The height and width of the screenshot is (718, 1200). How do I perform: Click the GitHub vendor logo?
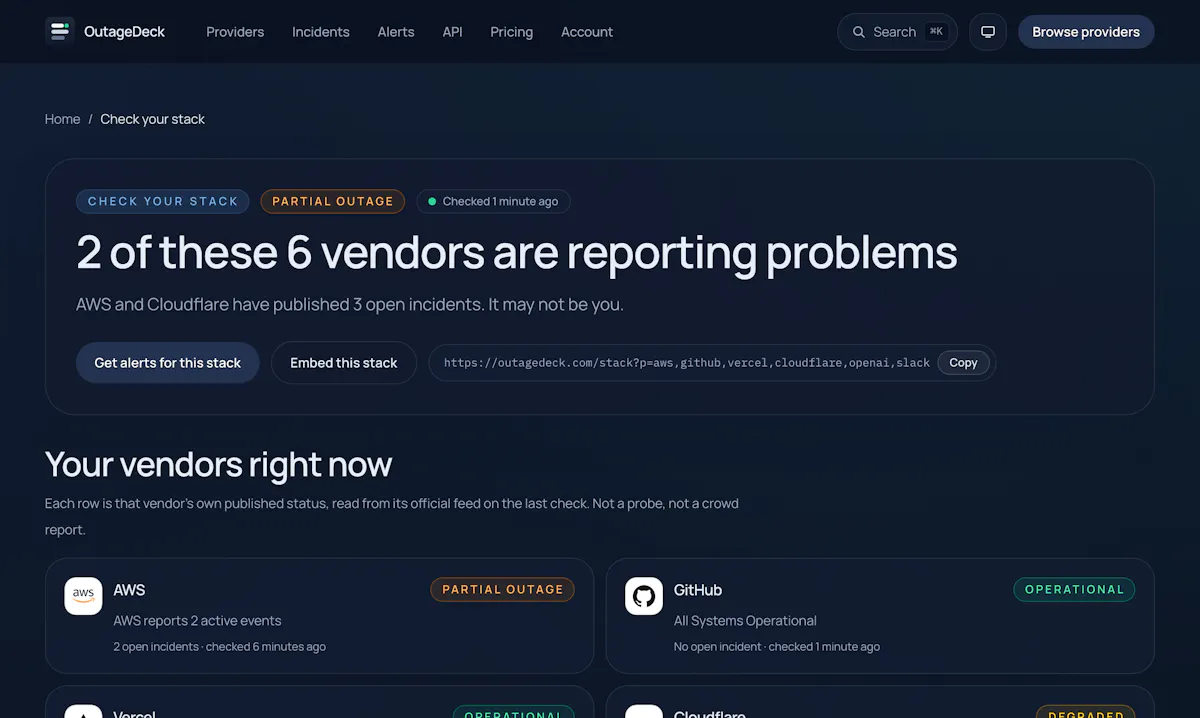(x=644, y=596)
